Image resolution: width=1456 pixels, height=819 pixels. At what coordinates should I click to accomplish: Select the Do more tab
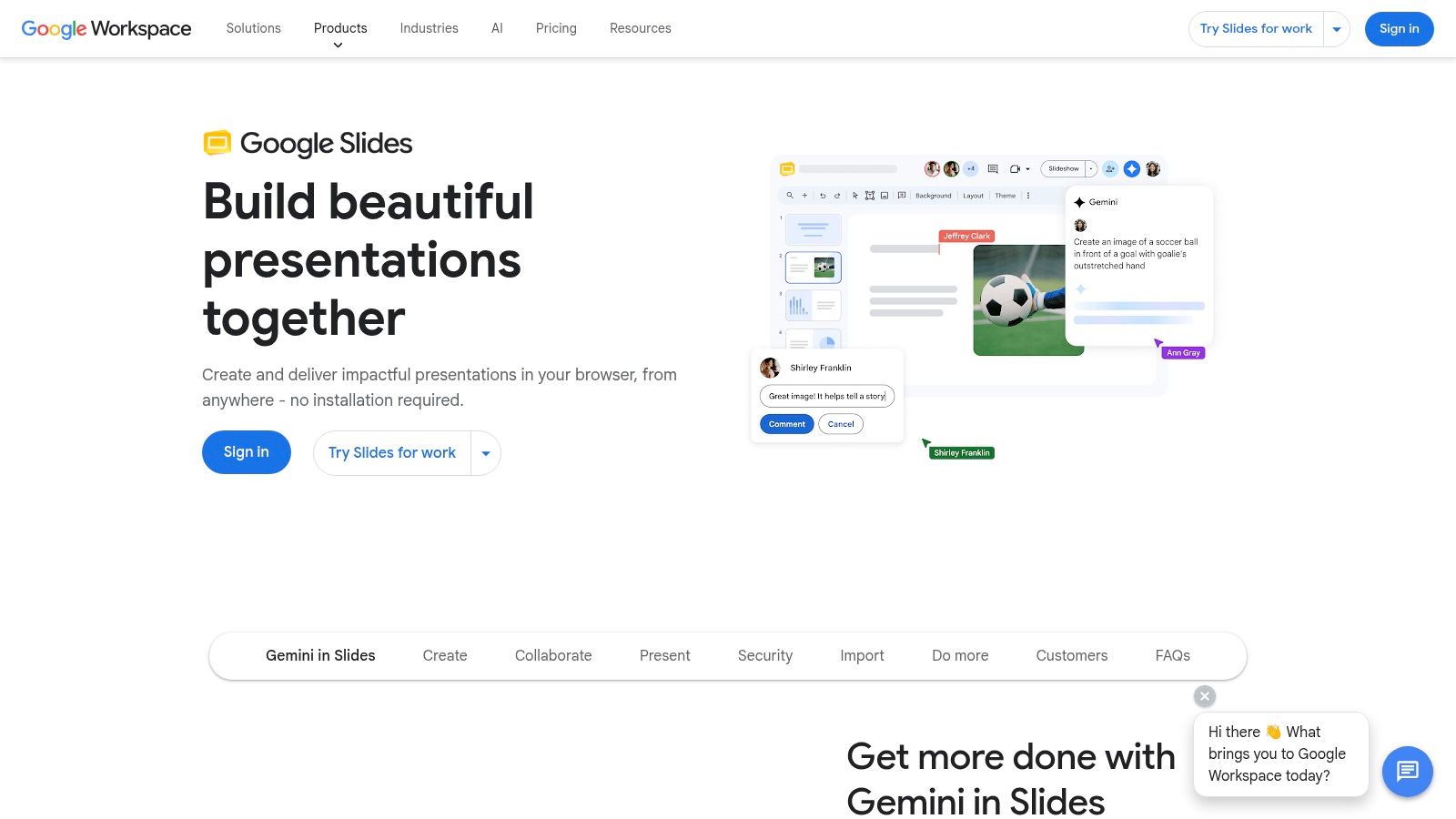[960, 655]
